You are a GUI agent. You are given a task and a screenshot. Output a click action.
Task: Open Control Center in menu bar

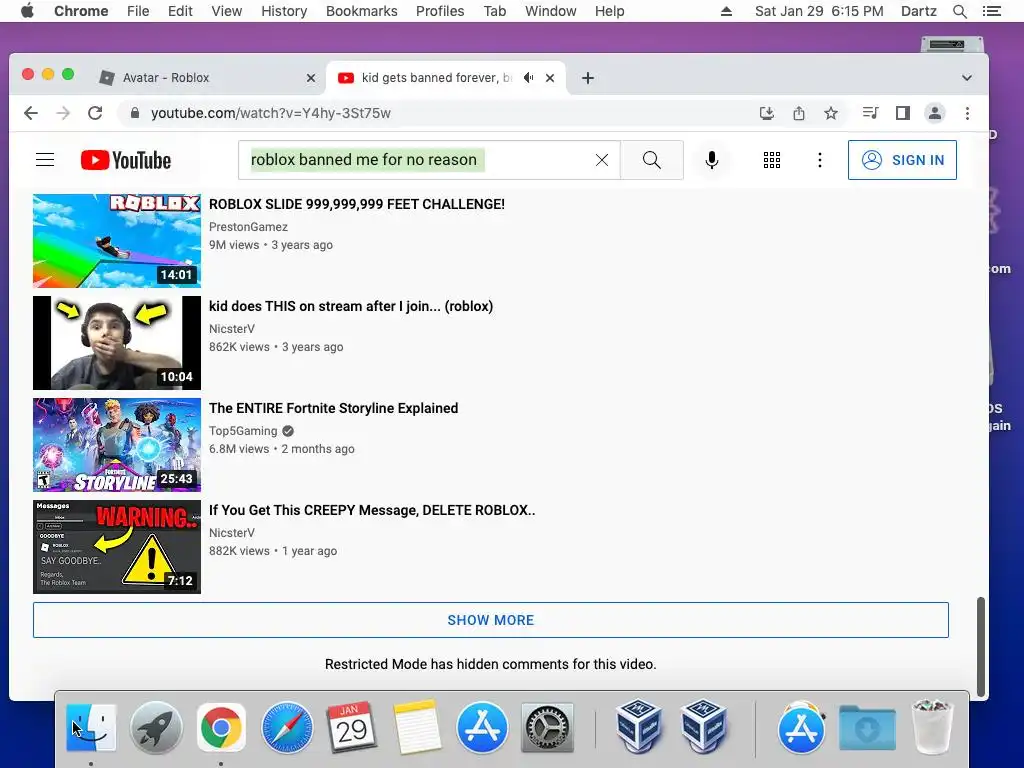[991, 11]
